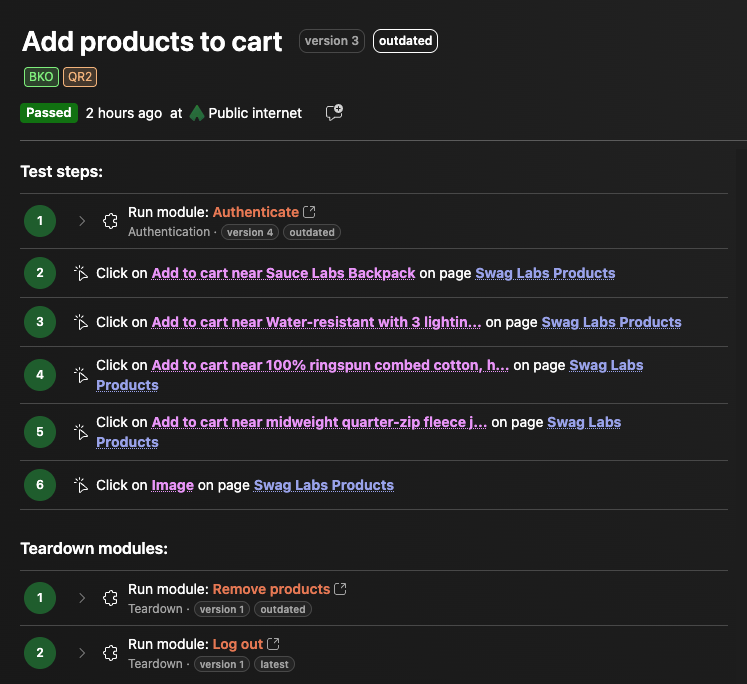
Task: Click the 'Add products to cart' title
Action: tap(152, 41)
